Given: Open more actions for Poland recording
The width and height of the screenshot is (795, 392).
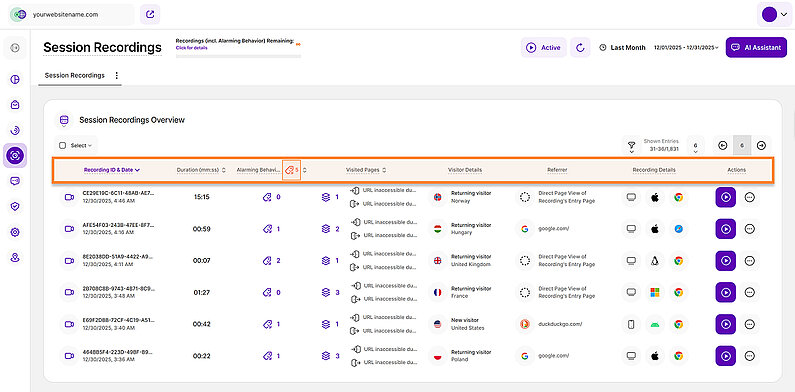Looking at the screenshot, I should click(x=750, y=356).
